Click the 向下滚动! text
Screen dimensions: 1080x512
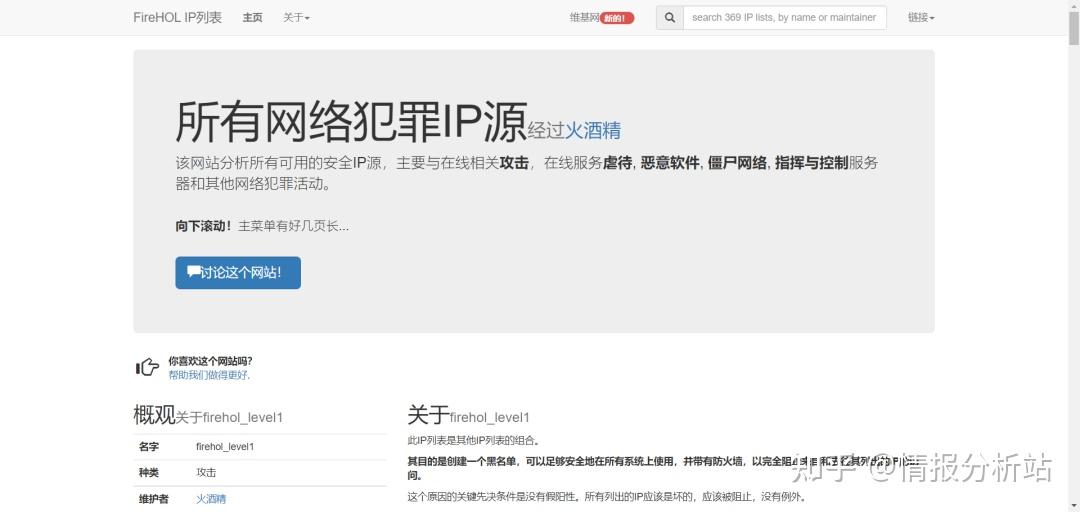(204, 225)
